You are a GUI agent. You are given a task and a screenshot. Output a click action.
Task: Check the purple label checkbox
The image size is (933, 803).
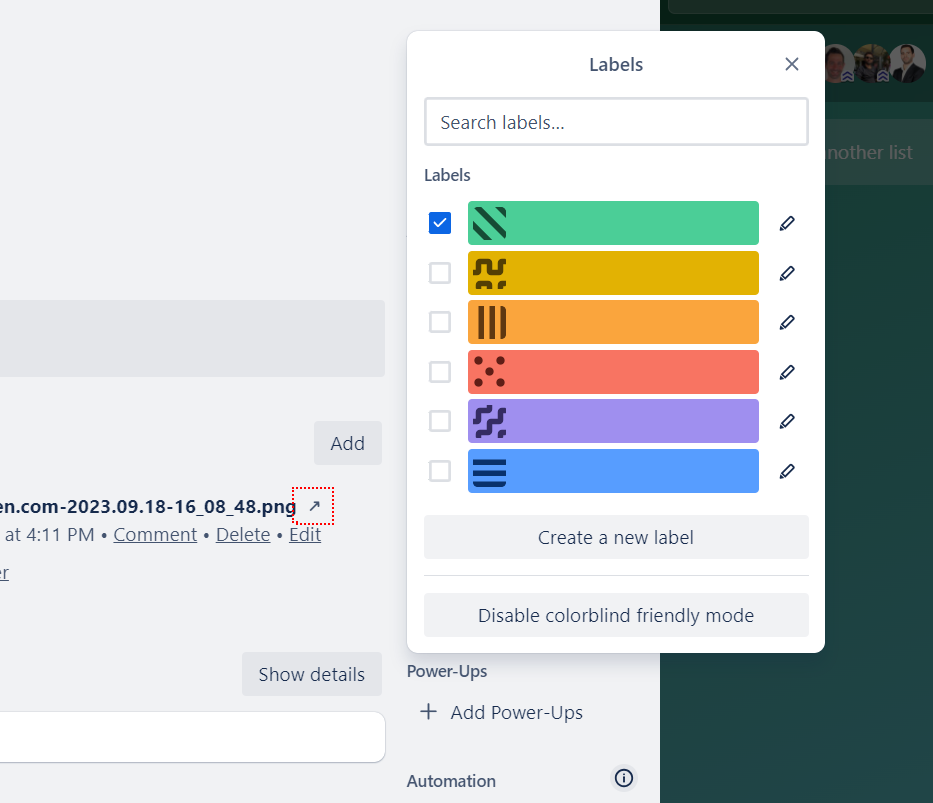click(440, 421)
